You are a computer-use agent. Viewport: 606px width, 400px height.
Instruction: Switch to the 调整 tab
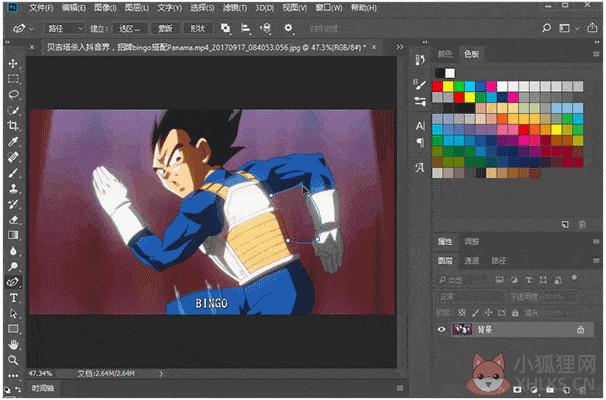[x=472, y=242]
